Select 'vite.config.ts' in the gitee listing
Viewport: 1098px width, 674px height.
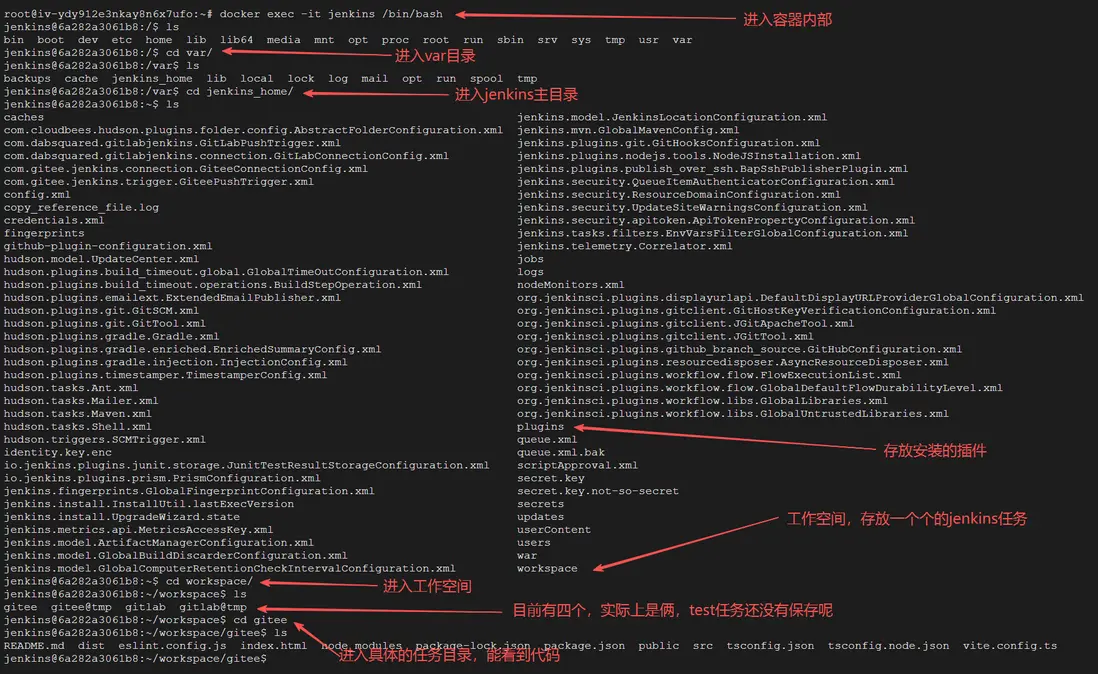pyautogui.click(x=1010, y=646)
